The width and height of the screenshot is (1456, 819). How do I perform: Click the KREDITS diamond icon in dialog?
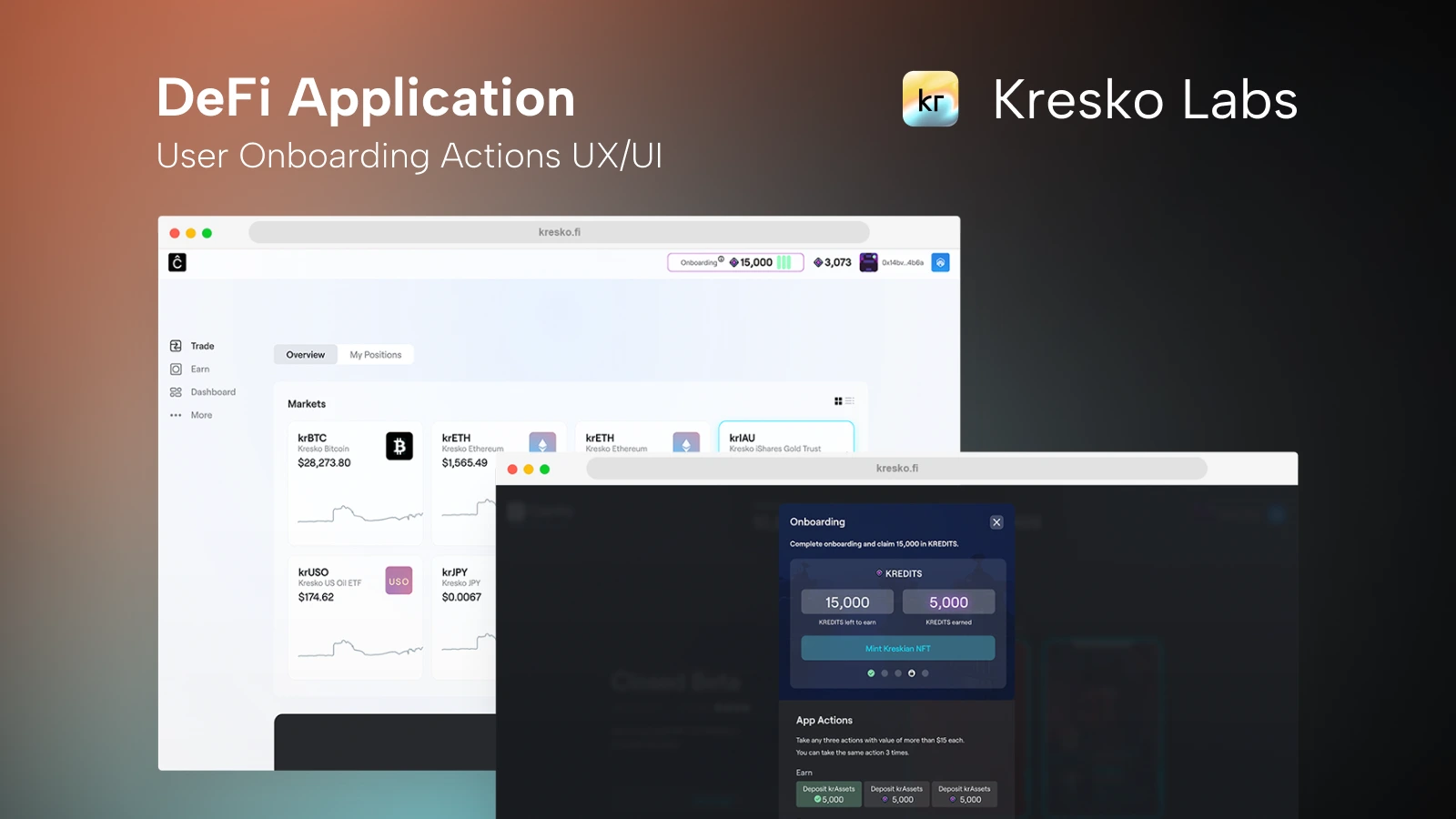tap(879, 573)
